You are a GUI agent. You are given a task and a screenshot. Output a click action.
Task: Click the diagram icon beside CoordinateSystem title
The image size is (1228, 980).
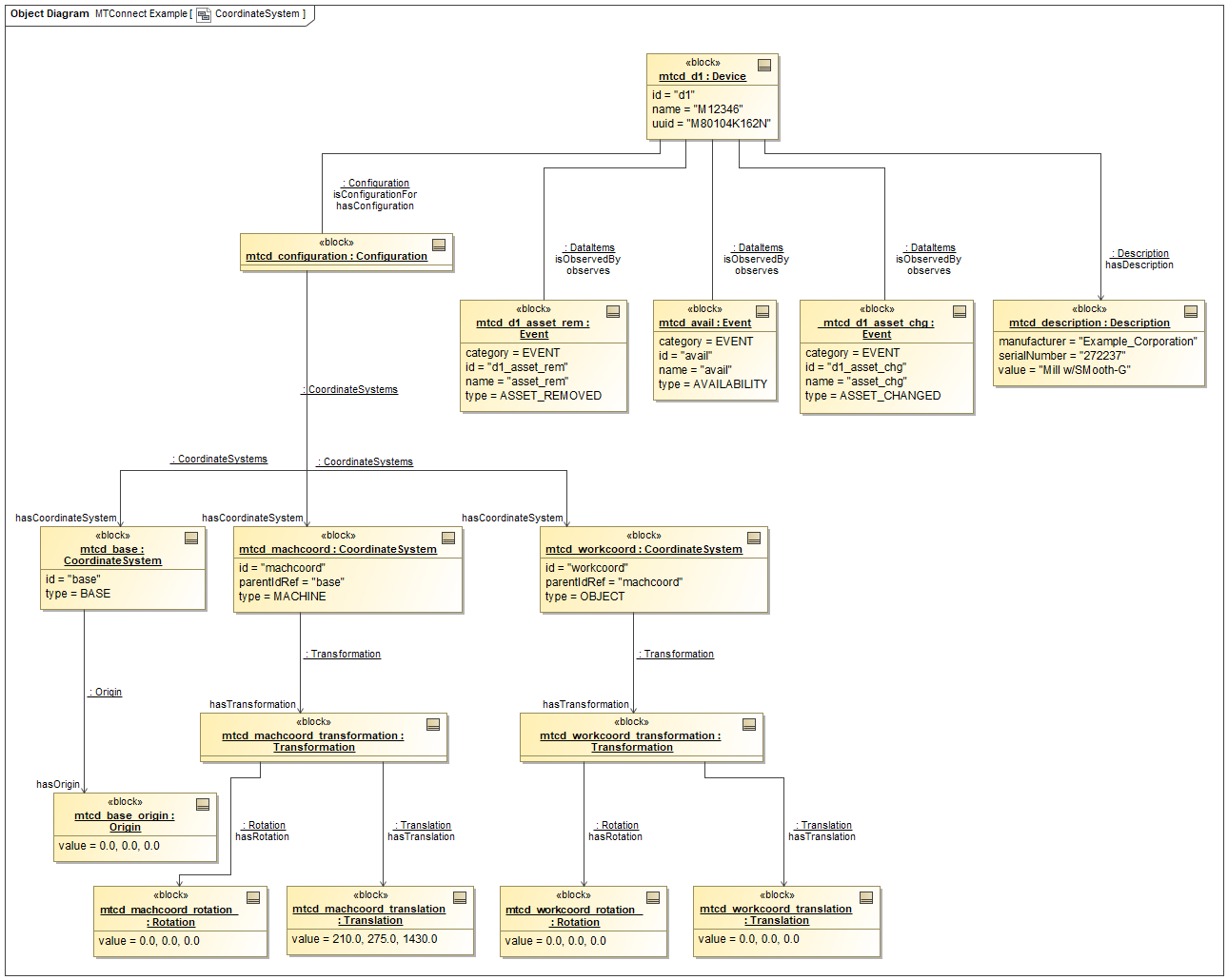pos(204,14)
